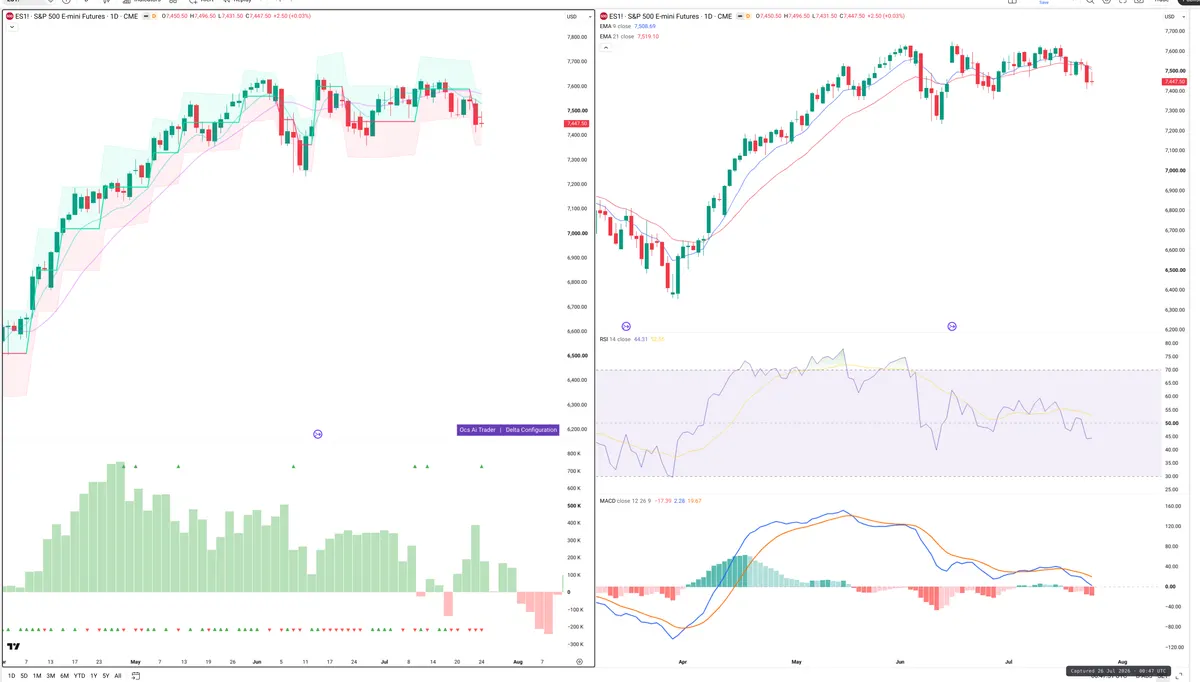Click the 70.00 level on the RSI scale
The image size is (1200, 682).
pos(1171,370)
